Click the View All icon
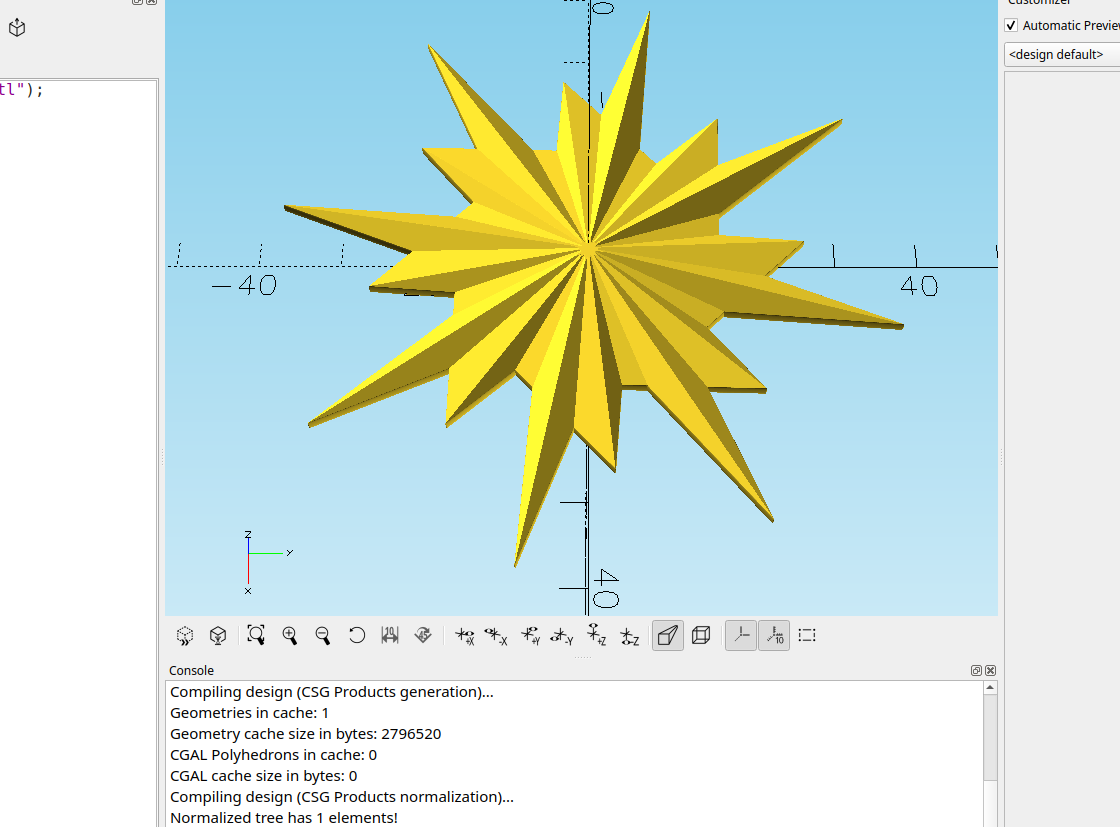 tap(256, 636)
